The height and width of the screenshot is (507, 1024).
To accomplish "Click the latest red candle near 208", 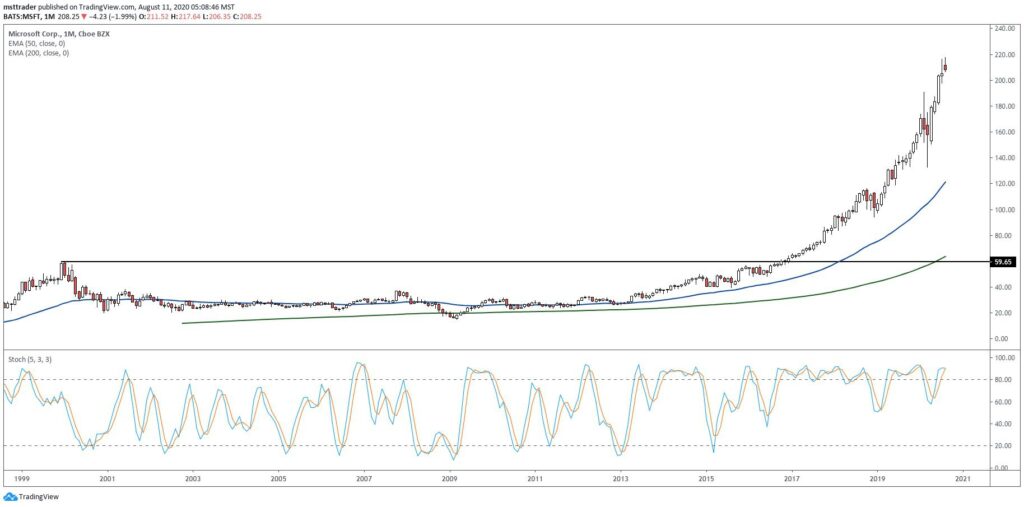I will tap(945, 66).
